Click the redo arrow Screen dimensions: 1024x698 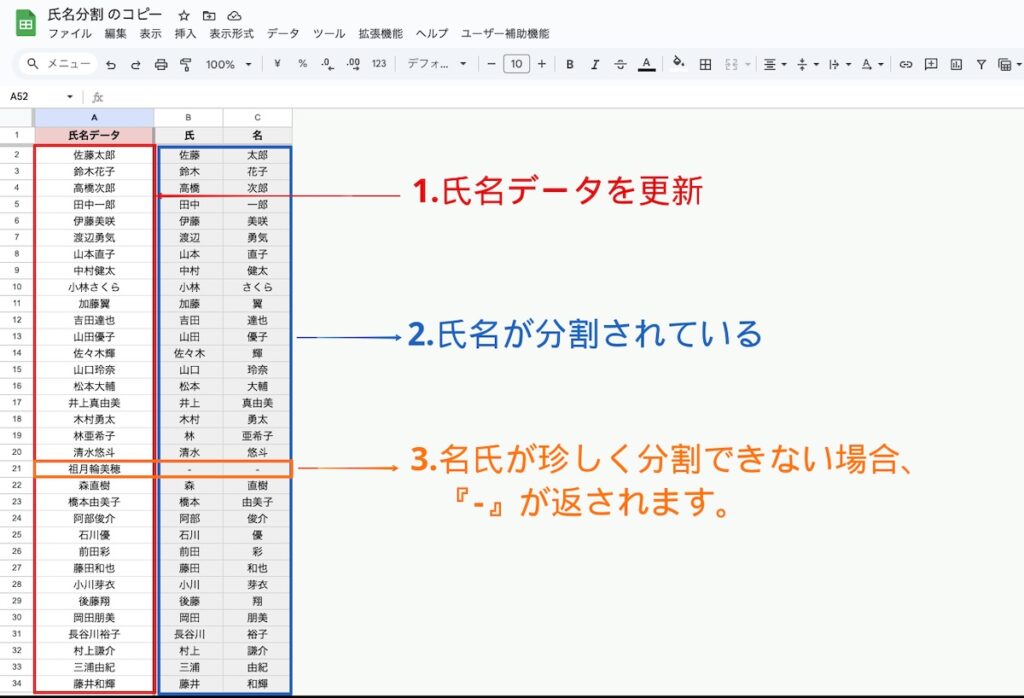coord(136,64)
